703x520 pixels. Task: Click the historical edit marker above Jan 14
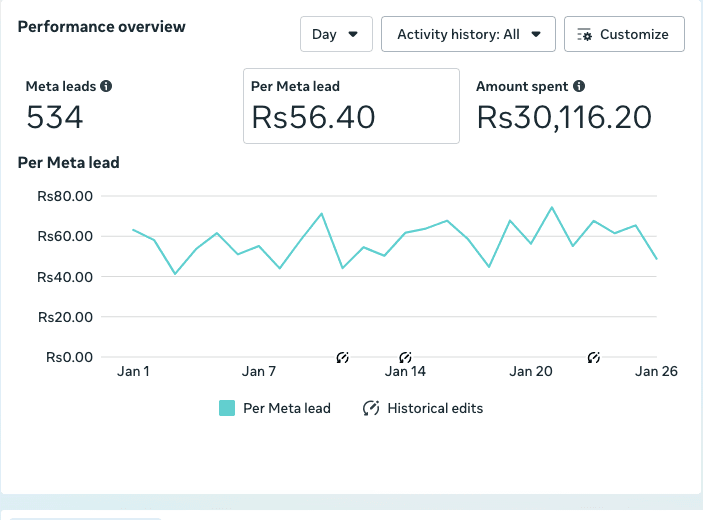[405, 357]
